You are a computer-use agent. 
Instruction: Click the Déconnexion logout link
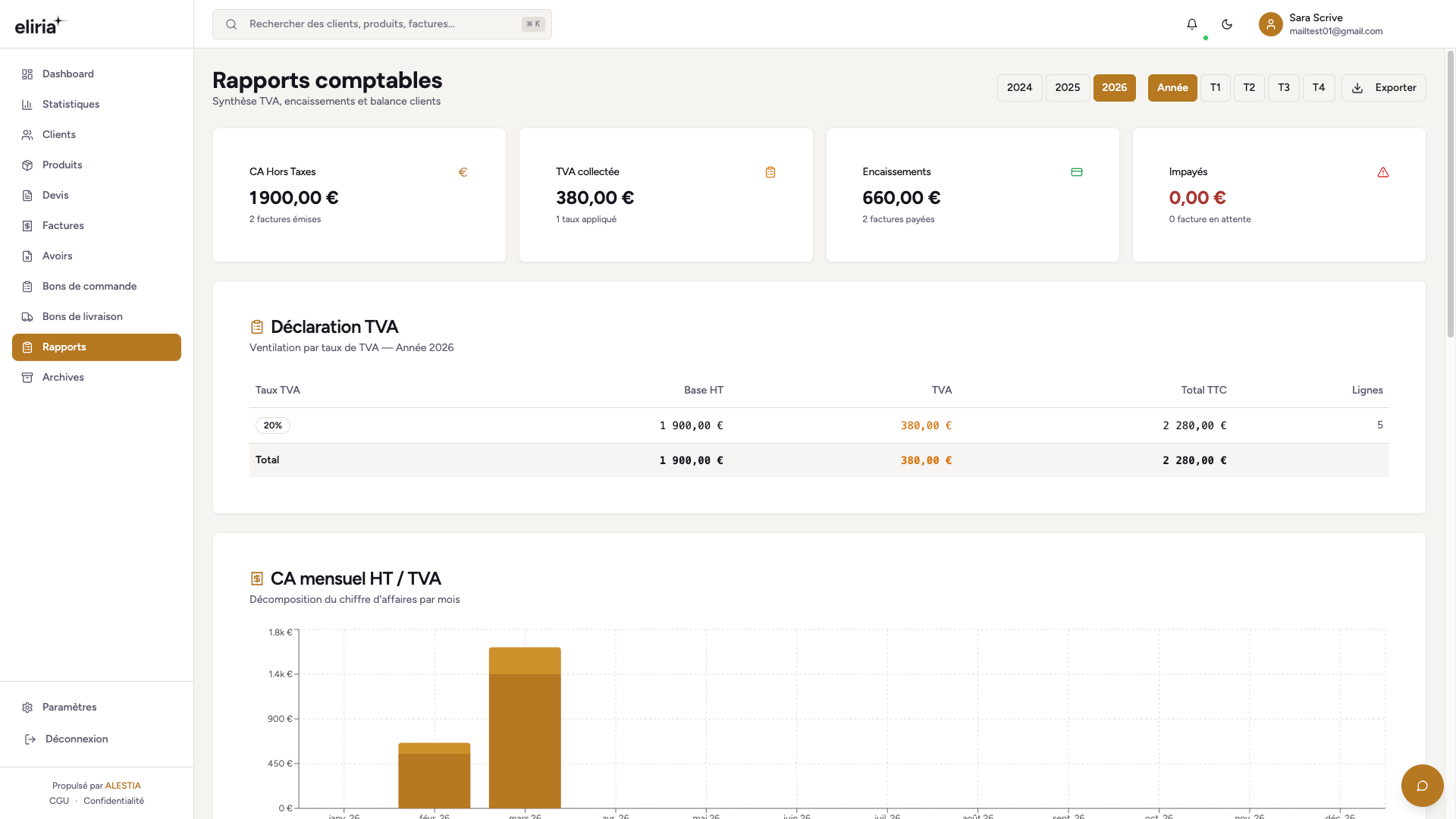coord(76,739)
